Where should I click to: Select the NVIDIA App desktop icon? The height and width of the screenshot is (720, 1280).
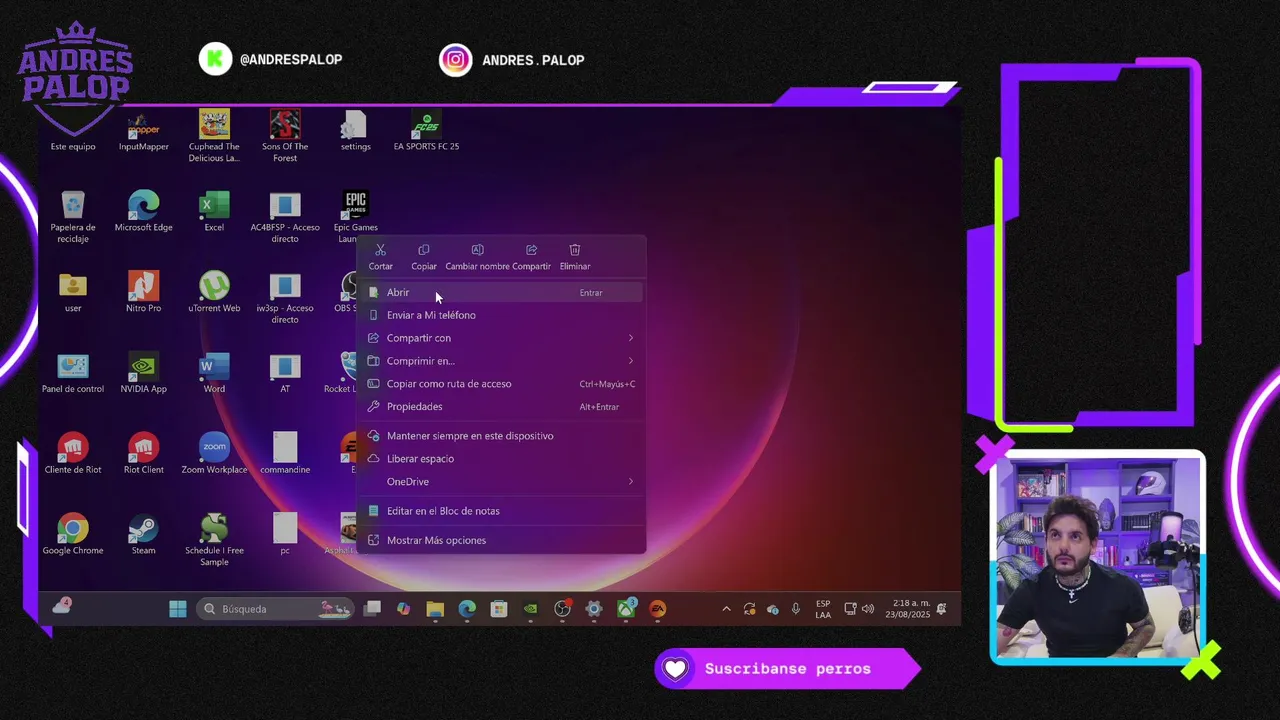pos(144,374)
